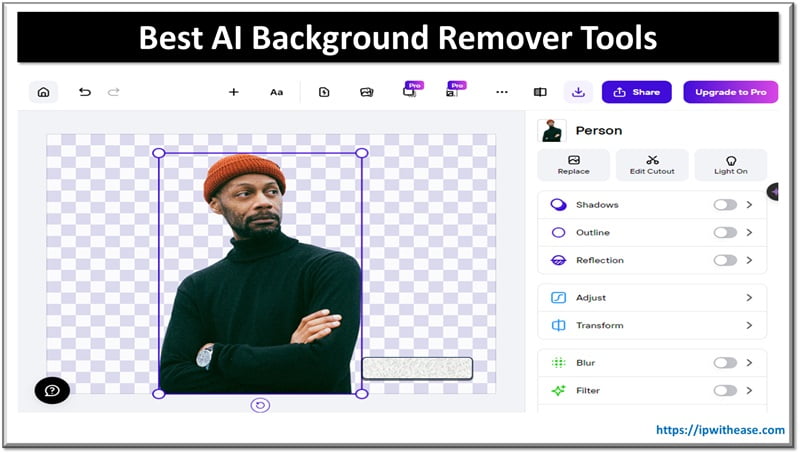Image resolution: width=800 pixels, height=454 pixels.
Task: Click the top-left resize handle of cutout
Action: [159, 153]
